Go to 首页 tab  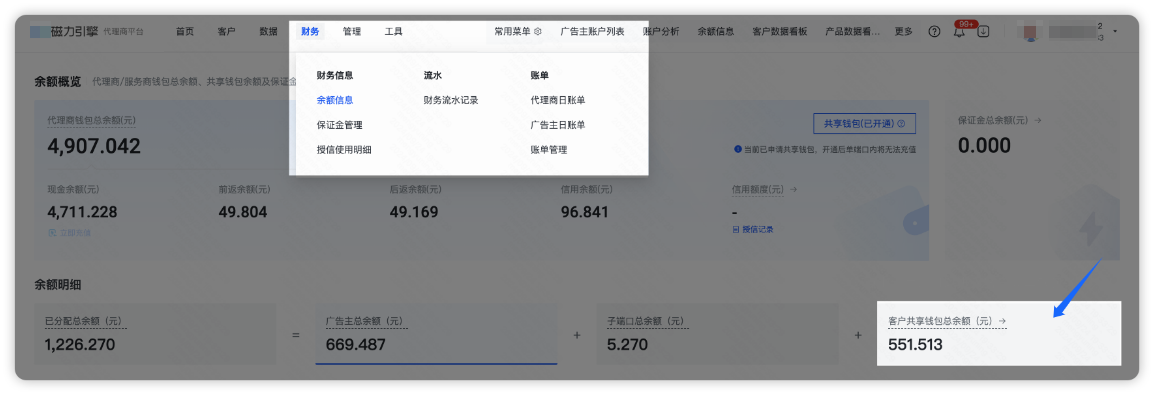185,32
